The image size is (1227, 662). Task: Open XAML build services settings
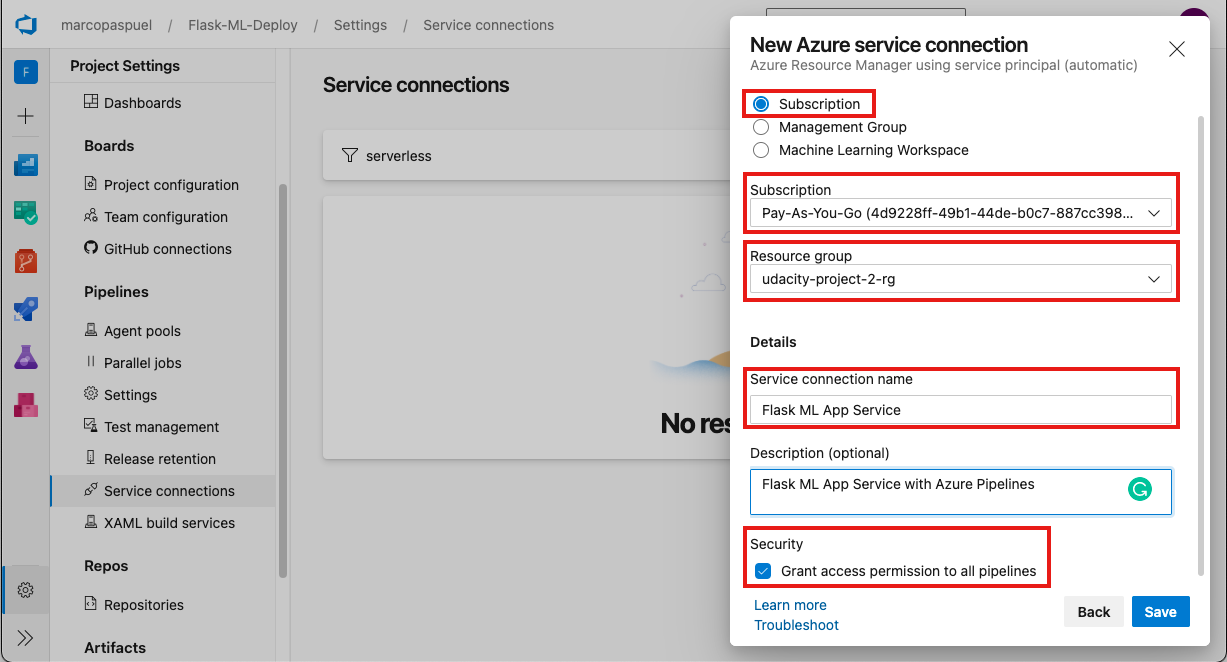tap(170, 523)
